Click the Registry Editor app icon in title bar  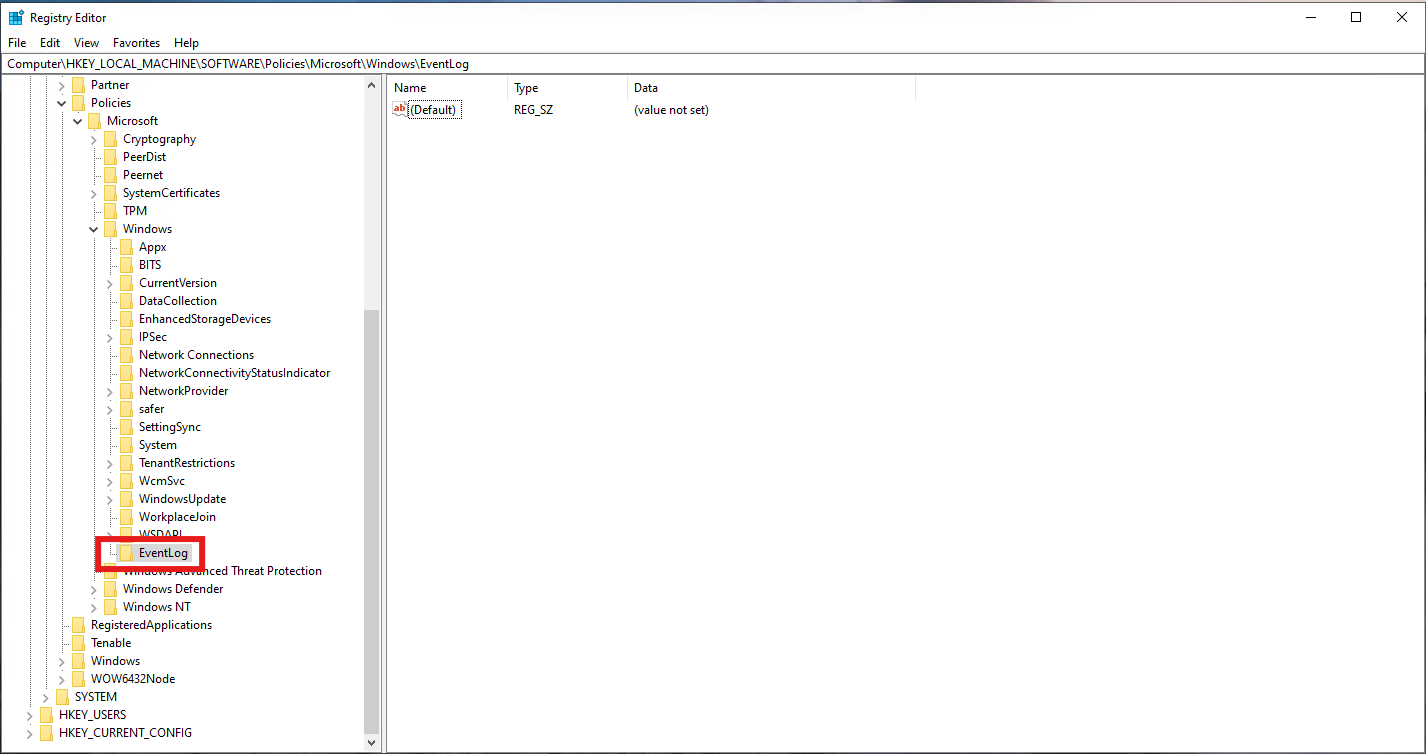16,18
